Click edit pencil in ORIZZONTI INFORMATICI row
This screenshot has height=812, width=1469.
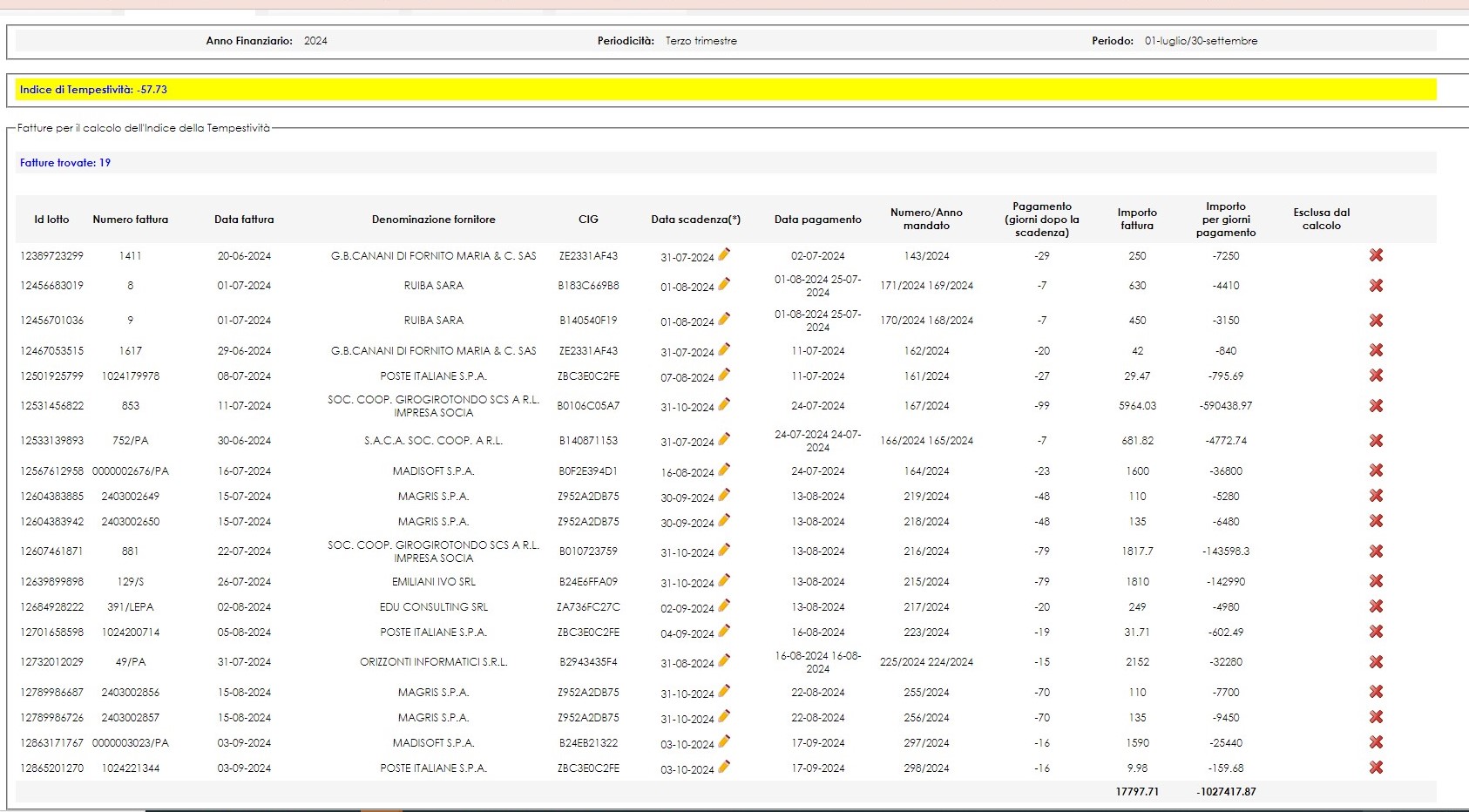[724, 660]
